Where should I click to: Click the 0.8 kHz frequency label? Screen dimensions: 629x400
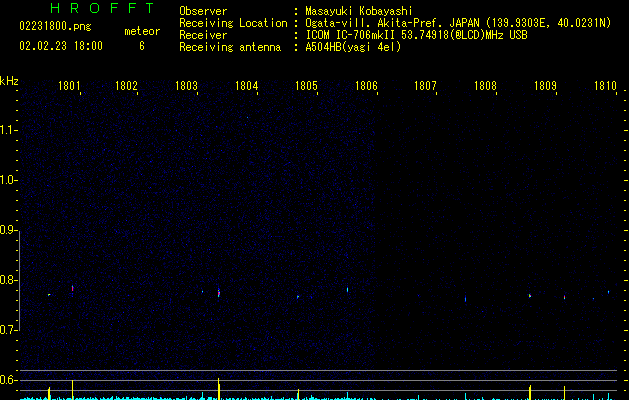pos(8,280)
